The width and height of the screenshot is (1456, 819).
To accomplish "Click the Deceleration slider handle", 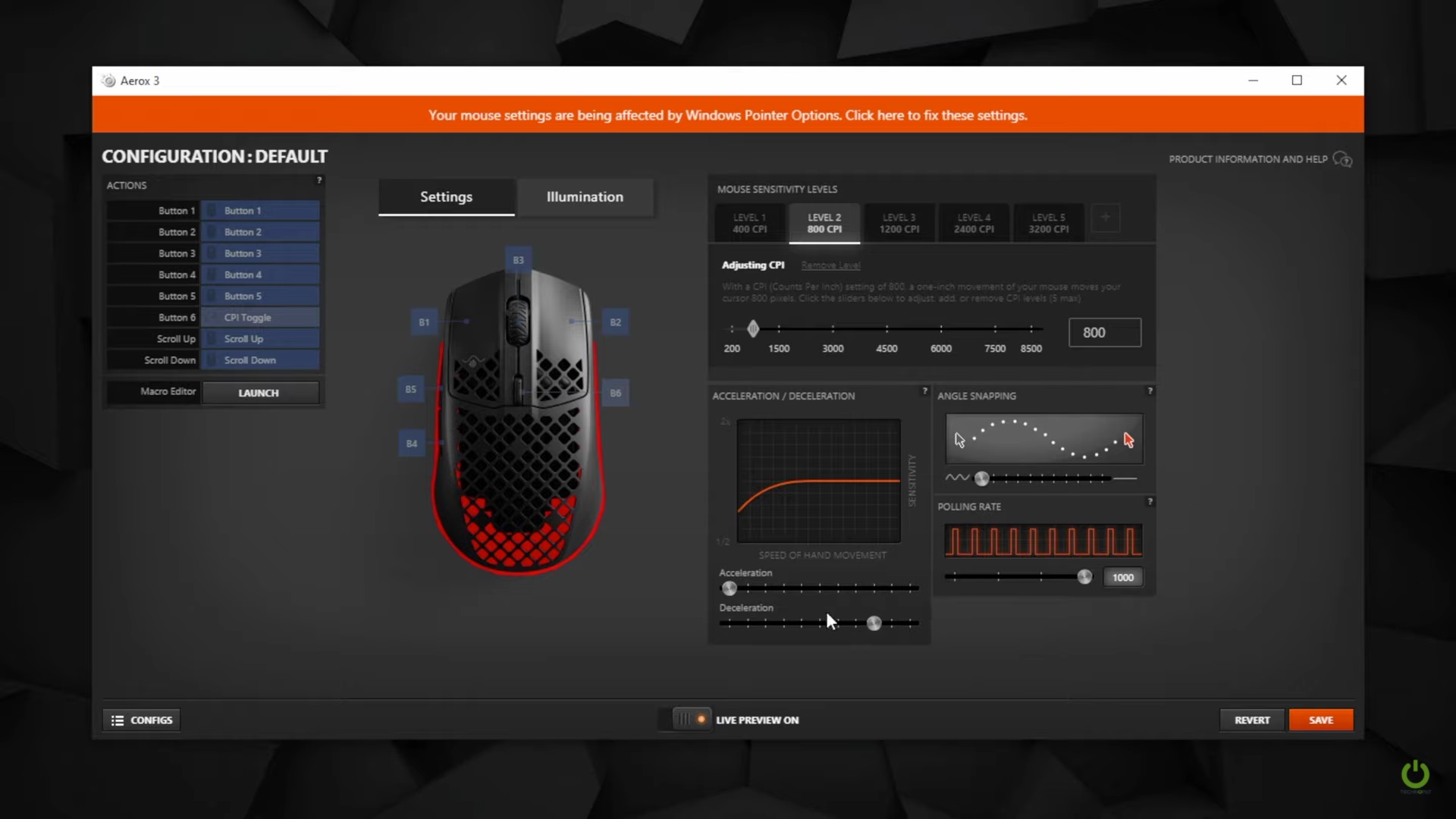I will coord(874,623).
